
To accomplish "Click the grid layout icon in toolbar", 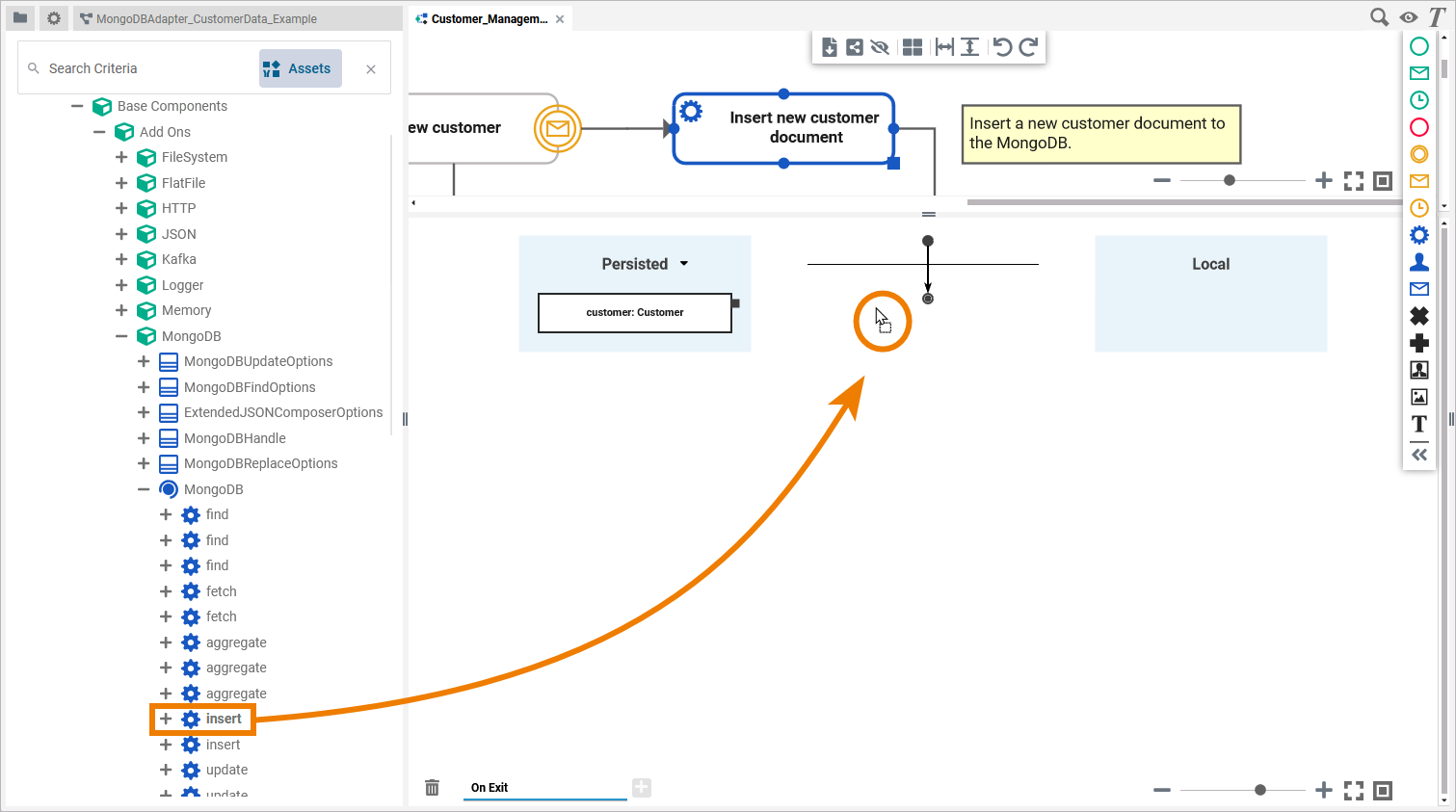I will tap(913, 47).
